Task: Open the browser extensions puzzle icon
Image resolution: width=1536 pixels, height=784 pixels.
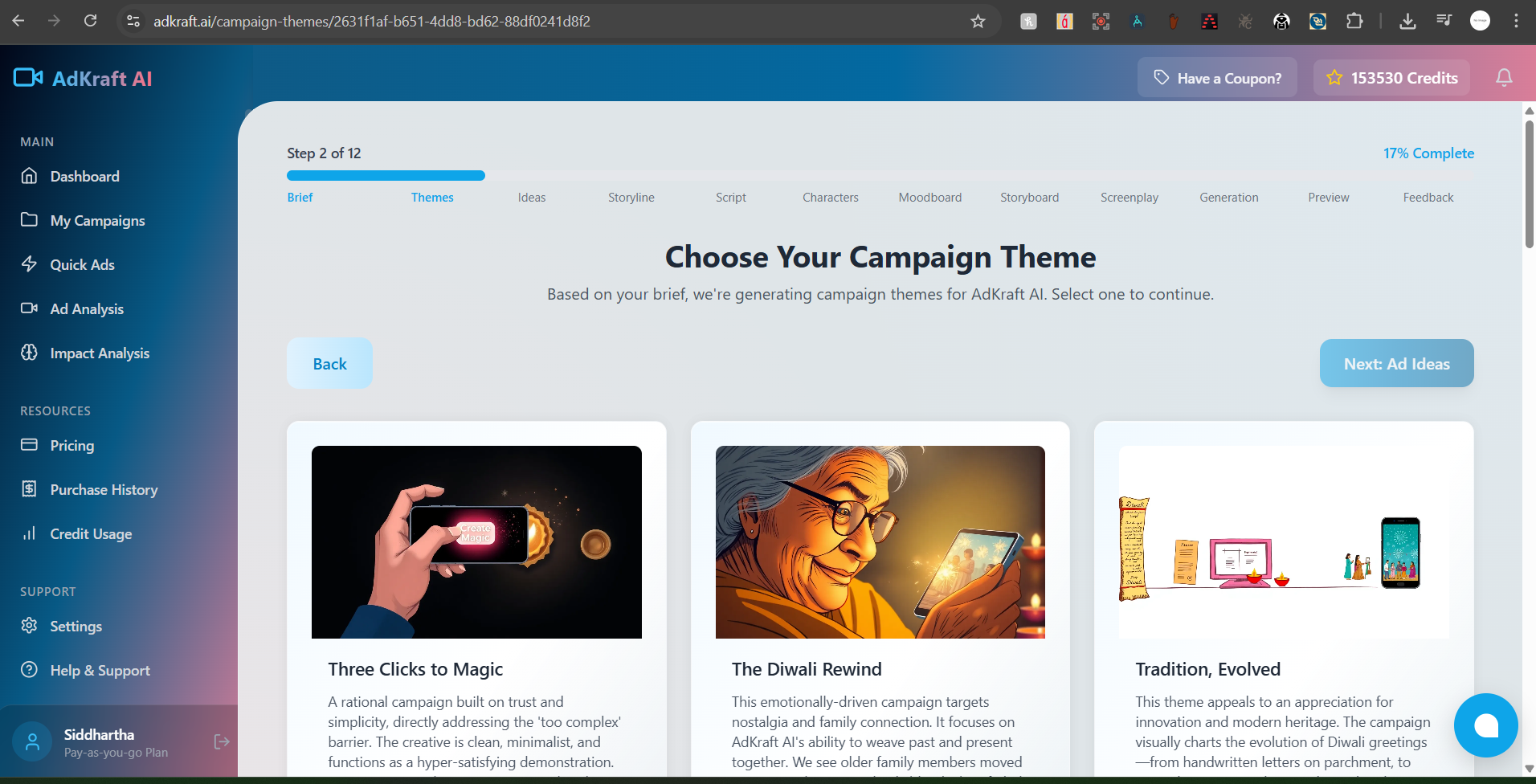Action: point(1354,22)
